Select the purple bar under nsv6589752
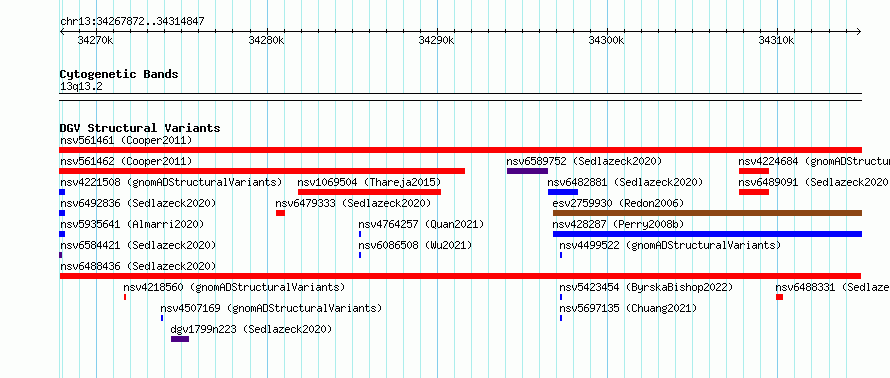Image resolution: width=890 pixels, height=378 pixels. 527,171
